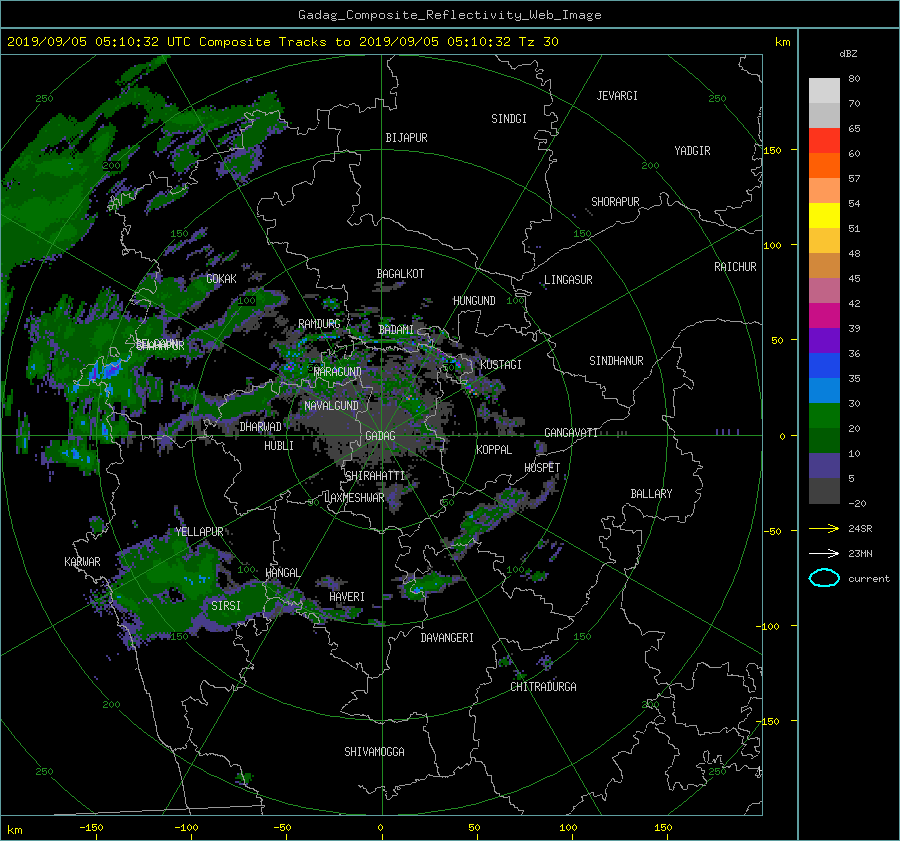
Task: Select the blue 36 dBZ color swatch
Action: point(824,366)
